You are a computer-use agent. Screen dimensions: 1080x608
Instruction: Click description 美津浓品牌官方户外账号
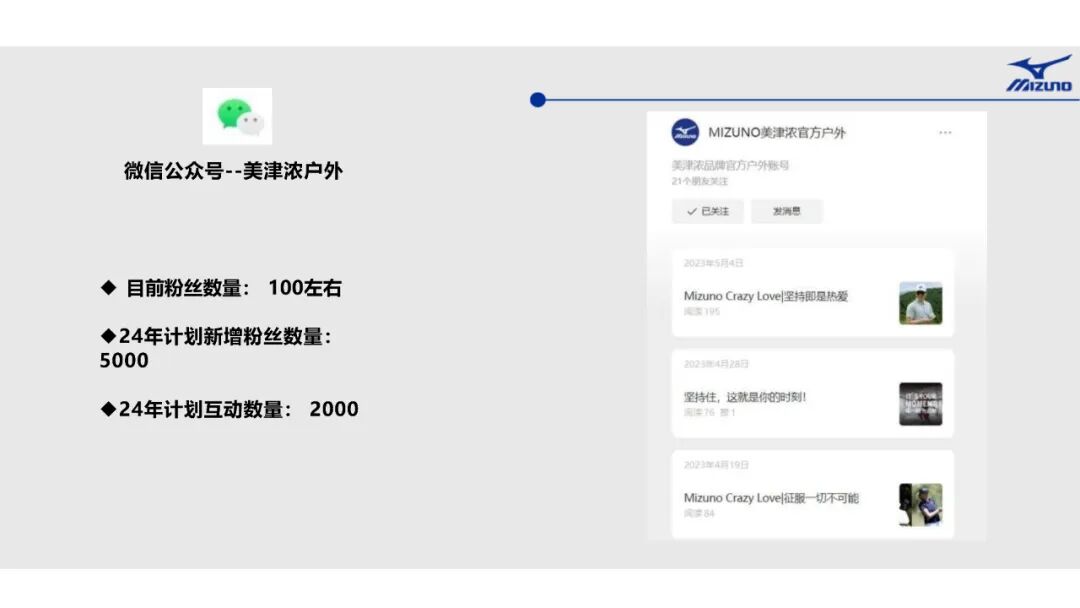pyautogui.click(x=730, y=165)
